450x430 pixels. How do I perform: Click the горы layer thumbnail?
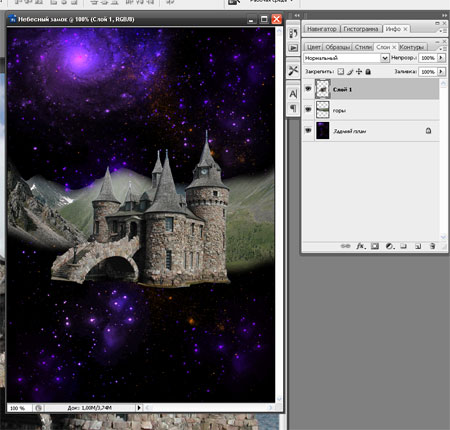click(x=323, y=110)
